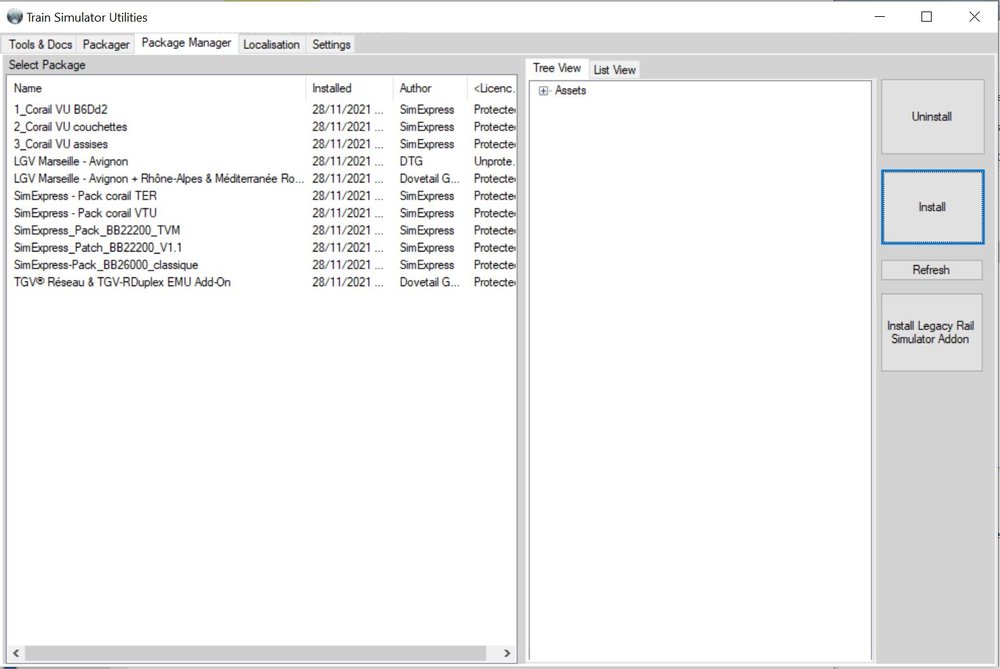Open the Localisation tab

click(x=271, y=45)
